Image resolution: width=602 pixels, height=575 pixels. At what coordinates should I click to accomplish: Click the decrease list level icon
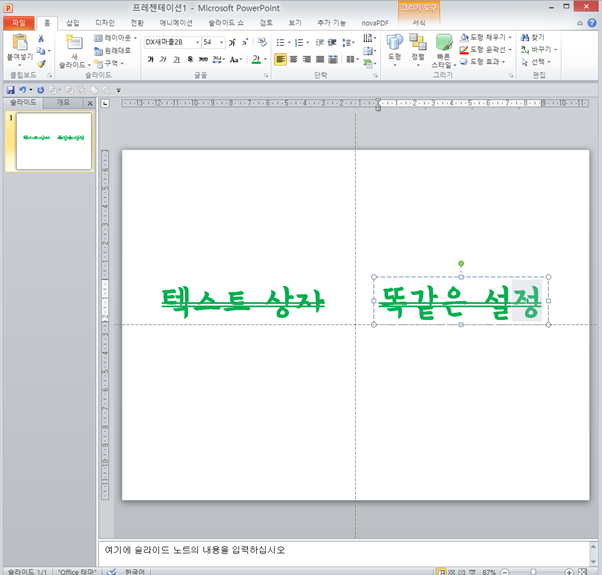click(319, 42)
